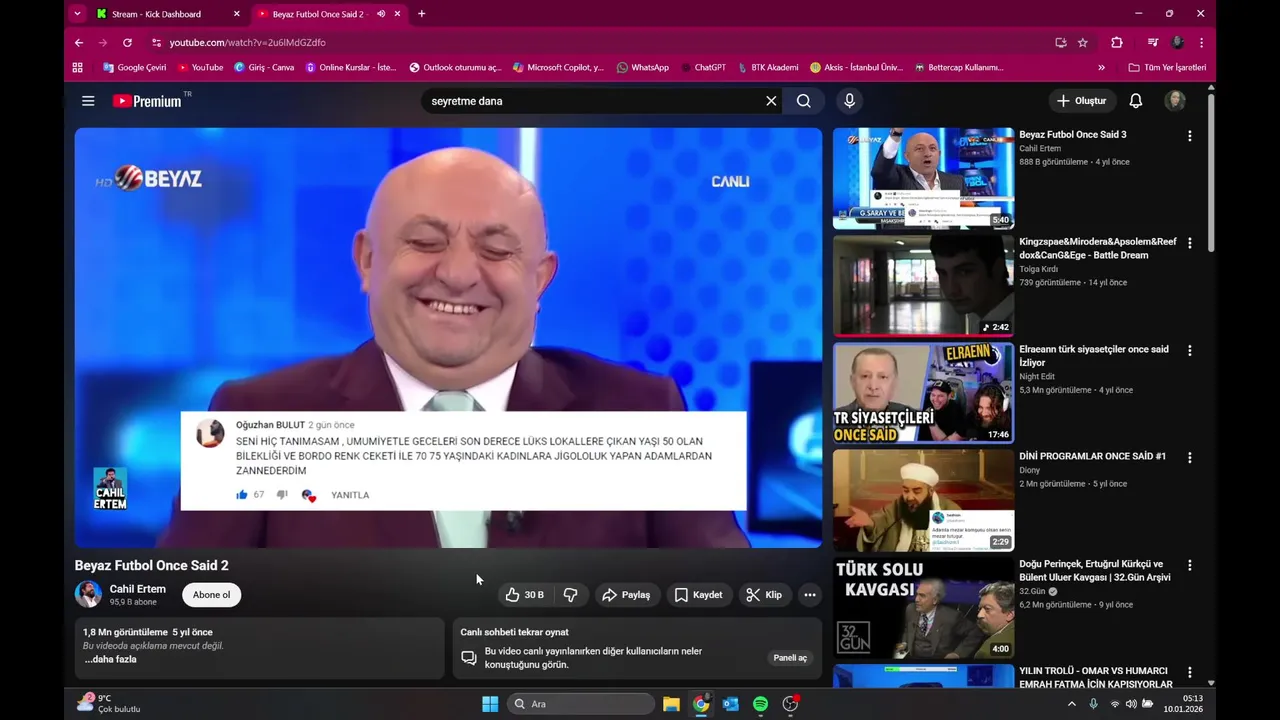Click the Oluştur create button
1280x720 pixels.
coord(1082,101)
